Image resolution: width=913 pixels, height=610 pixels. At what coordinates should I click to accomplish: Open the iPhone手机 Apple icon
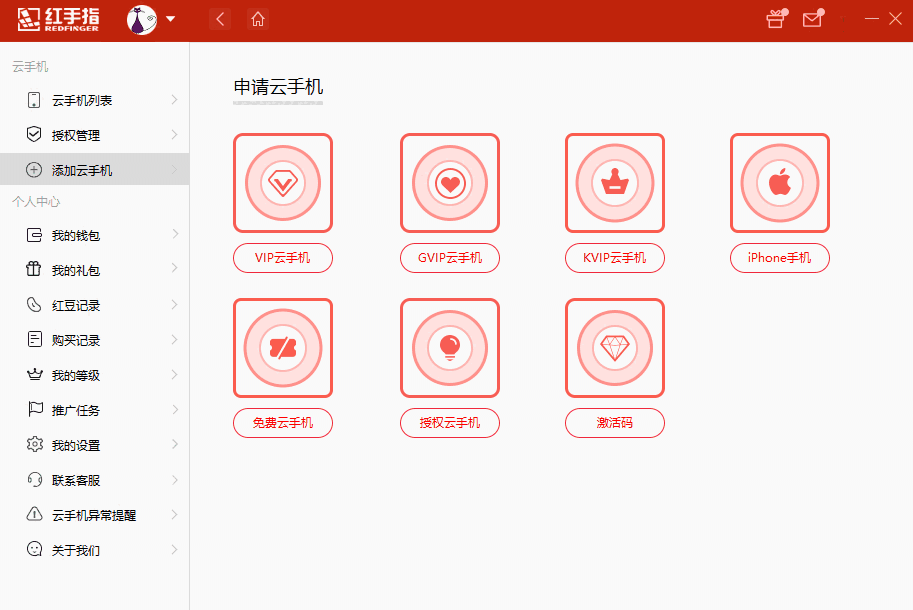(779, 183)
